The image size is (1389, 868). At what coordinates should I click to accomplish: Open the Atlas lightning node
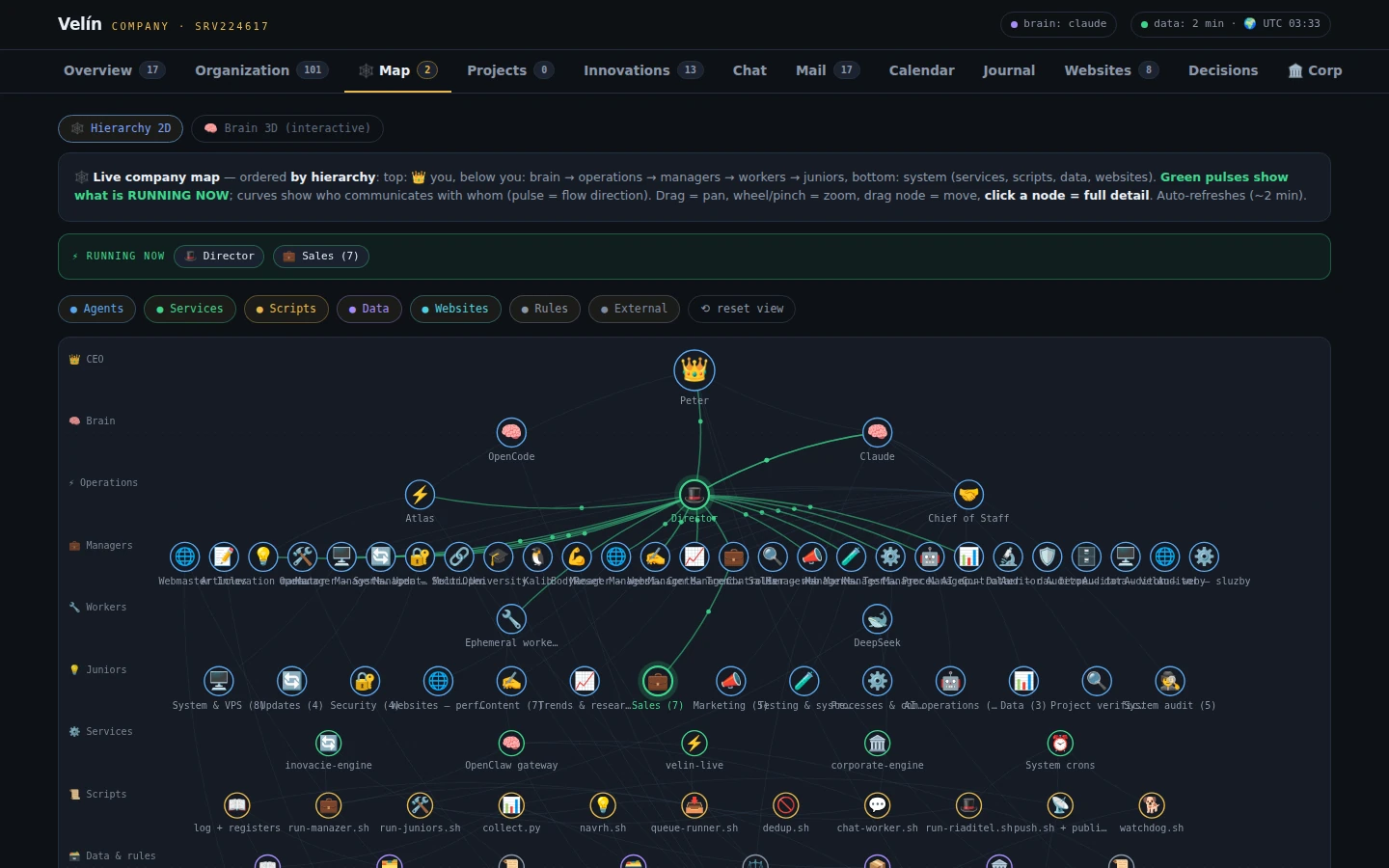[x=420, y=495]
